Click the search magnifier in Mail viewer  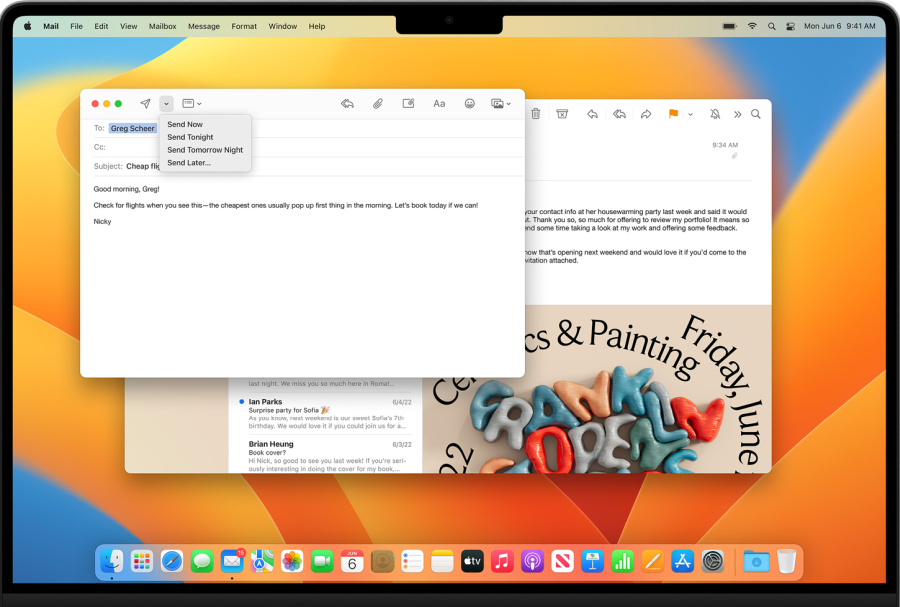click(756, 114)
